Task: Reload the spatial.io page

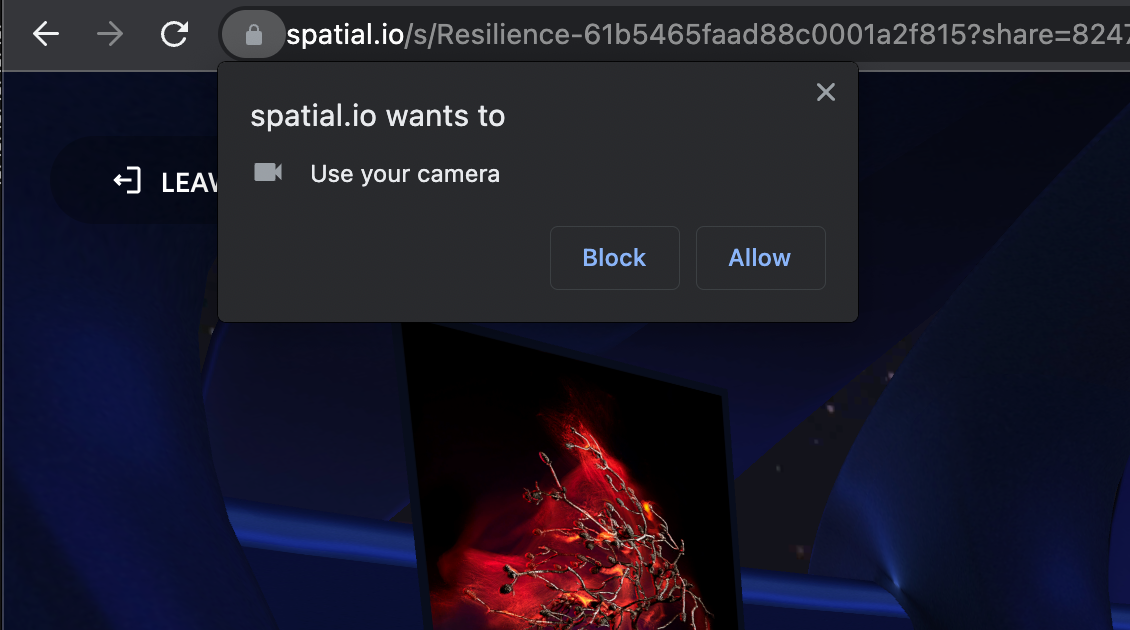Action: pyautogui.click(x=174, y=34)
